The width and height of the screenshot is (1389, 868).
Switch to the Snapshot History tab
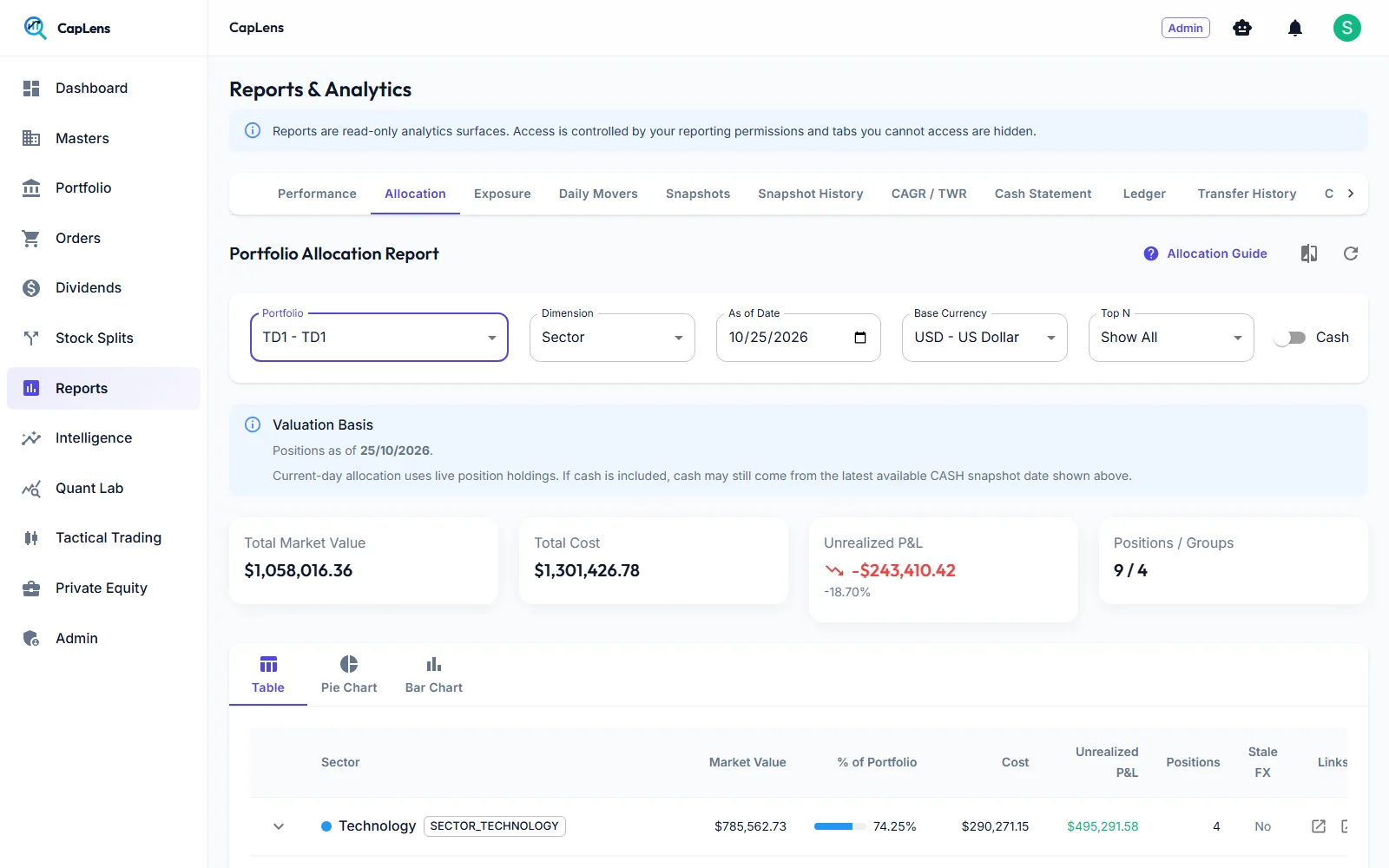(x=811, y=194)
